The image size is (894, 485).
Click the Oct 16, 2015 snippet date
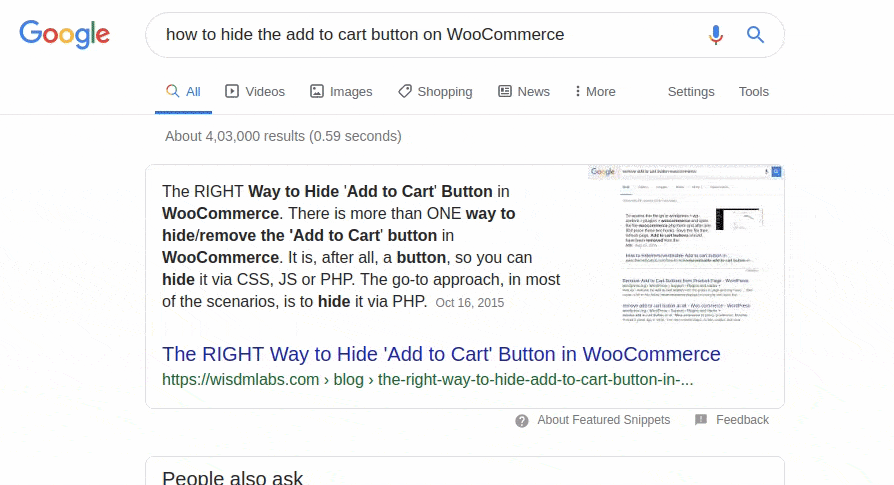tap(470, 303)
